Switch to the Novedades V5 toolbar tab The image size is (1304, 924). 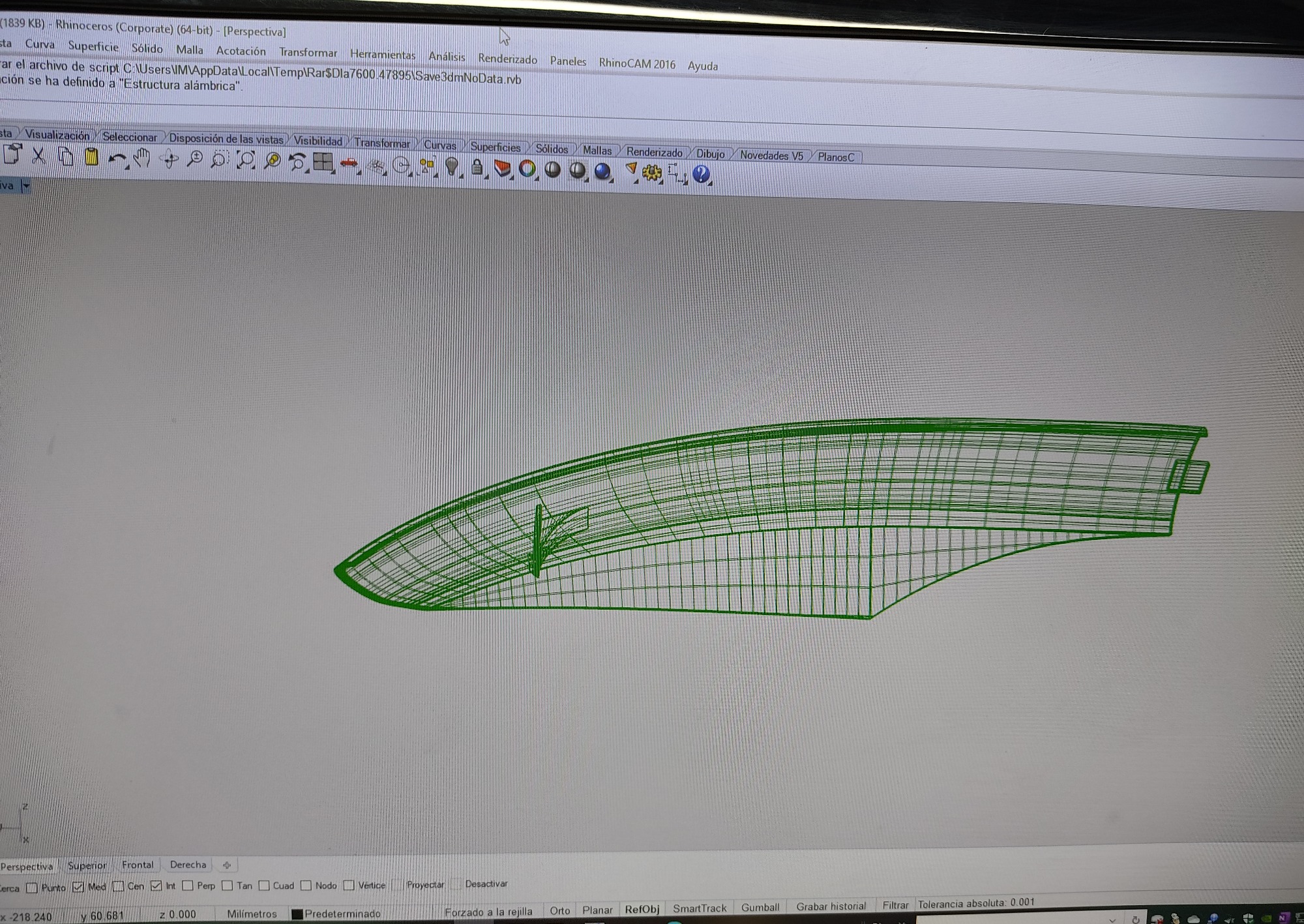pos(771,155)
